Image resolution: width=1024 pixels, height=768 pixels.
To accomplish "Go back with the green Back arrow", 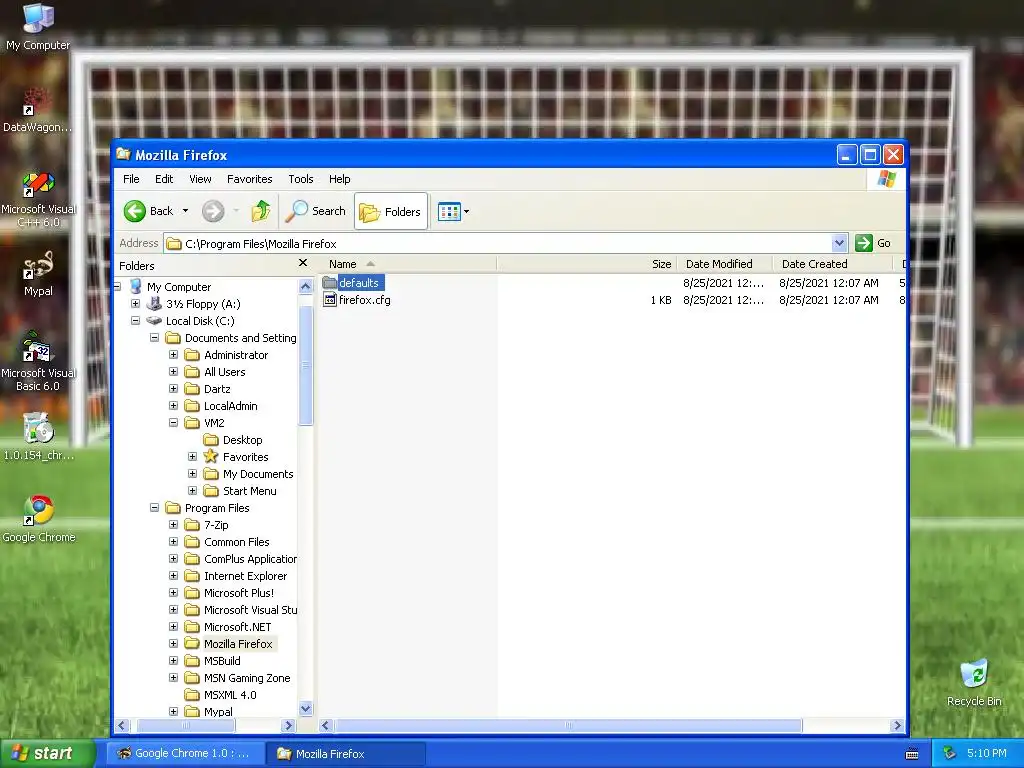I will (x=135, y=211).
